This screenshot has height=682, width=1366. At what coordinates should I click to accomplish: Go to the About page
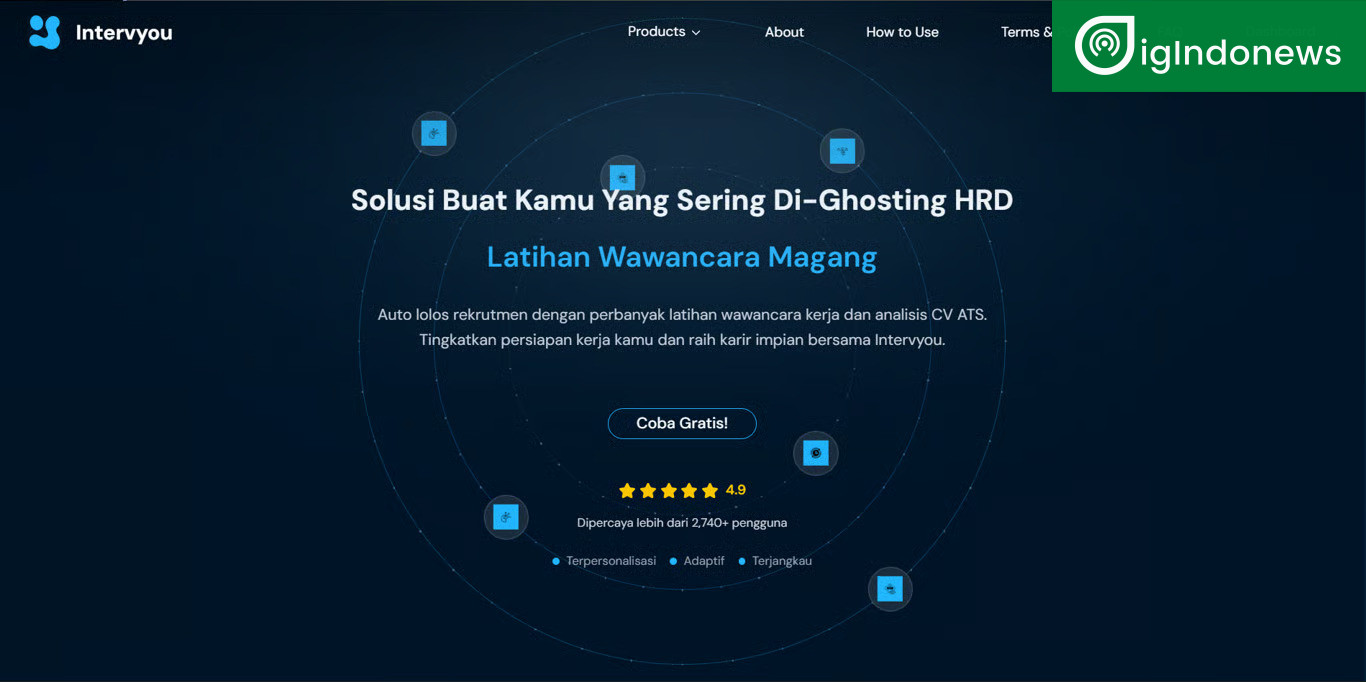point(784,32)
